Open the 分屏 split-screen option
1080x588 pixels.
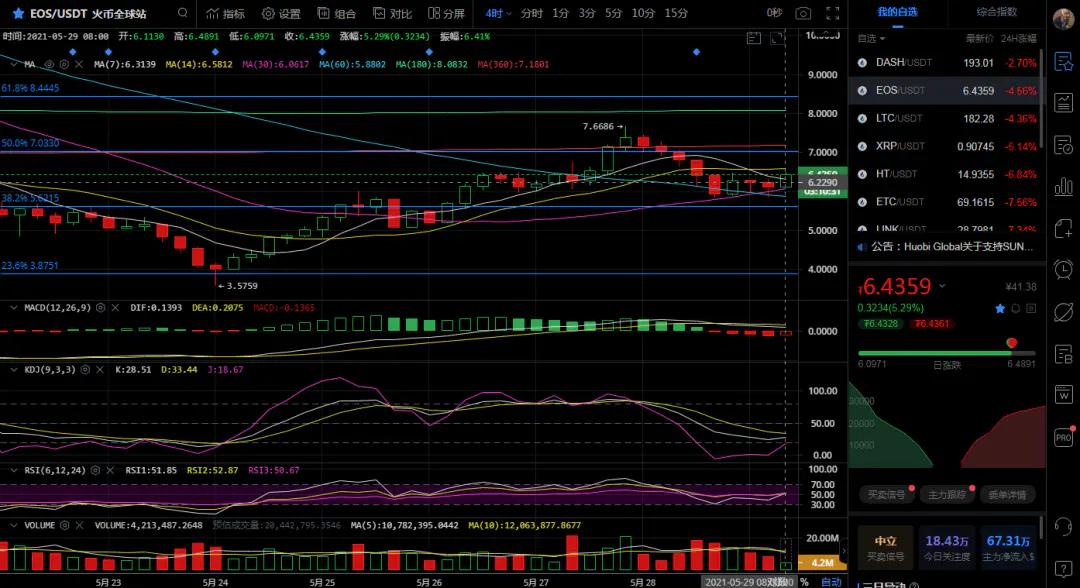(x=446, y=13)
